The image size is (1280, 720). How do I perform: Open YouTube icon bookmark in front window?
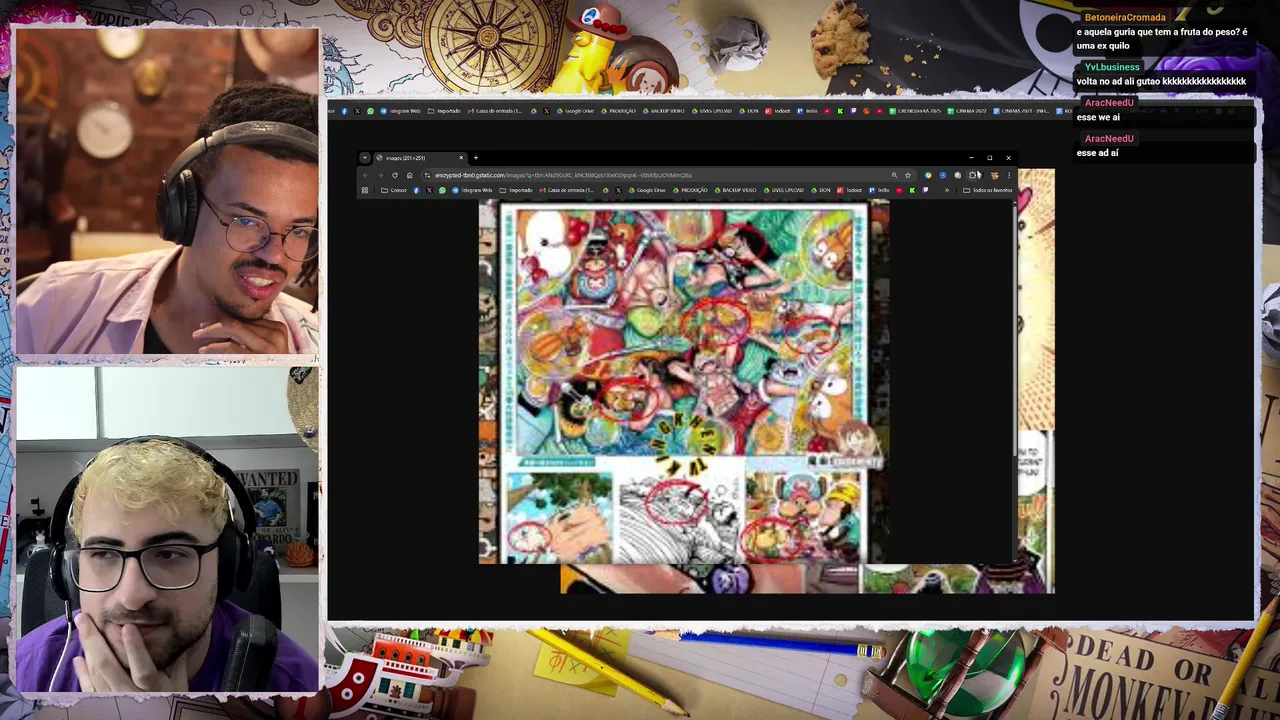(899, 190)
